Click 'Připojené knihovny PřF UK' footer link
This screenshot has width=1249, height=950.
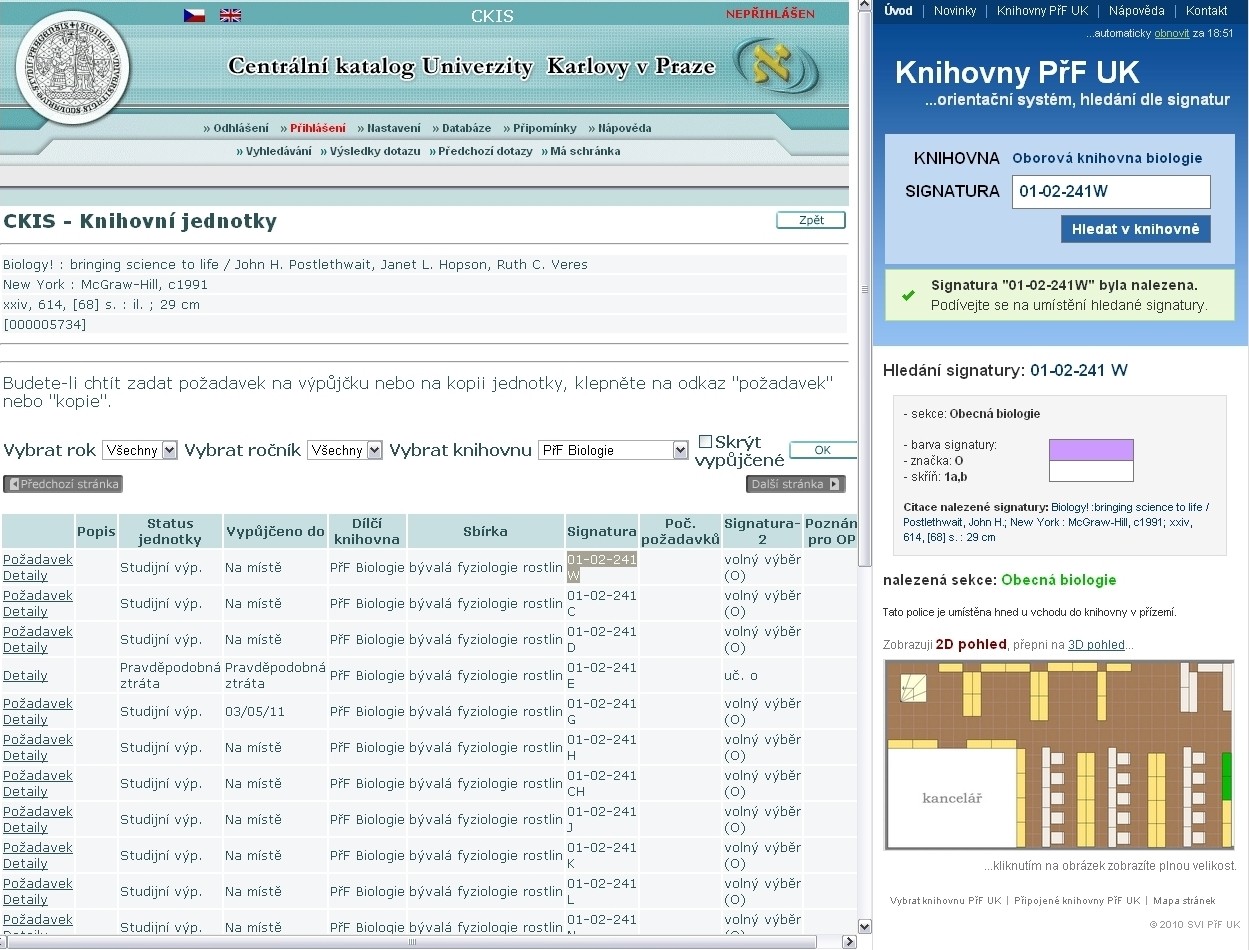(1077, 901)
